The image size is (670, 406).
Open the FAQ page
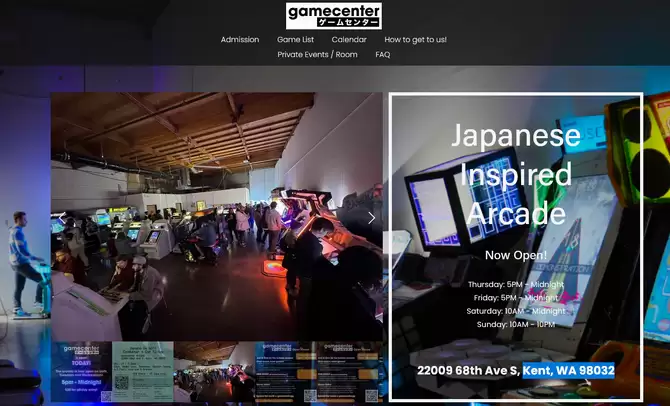coord(383,55)
